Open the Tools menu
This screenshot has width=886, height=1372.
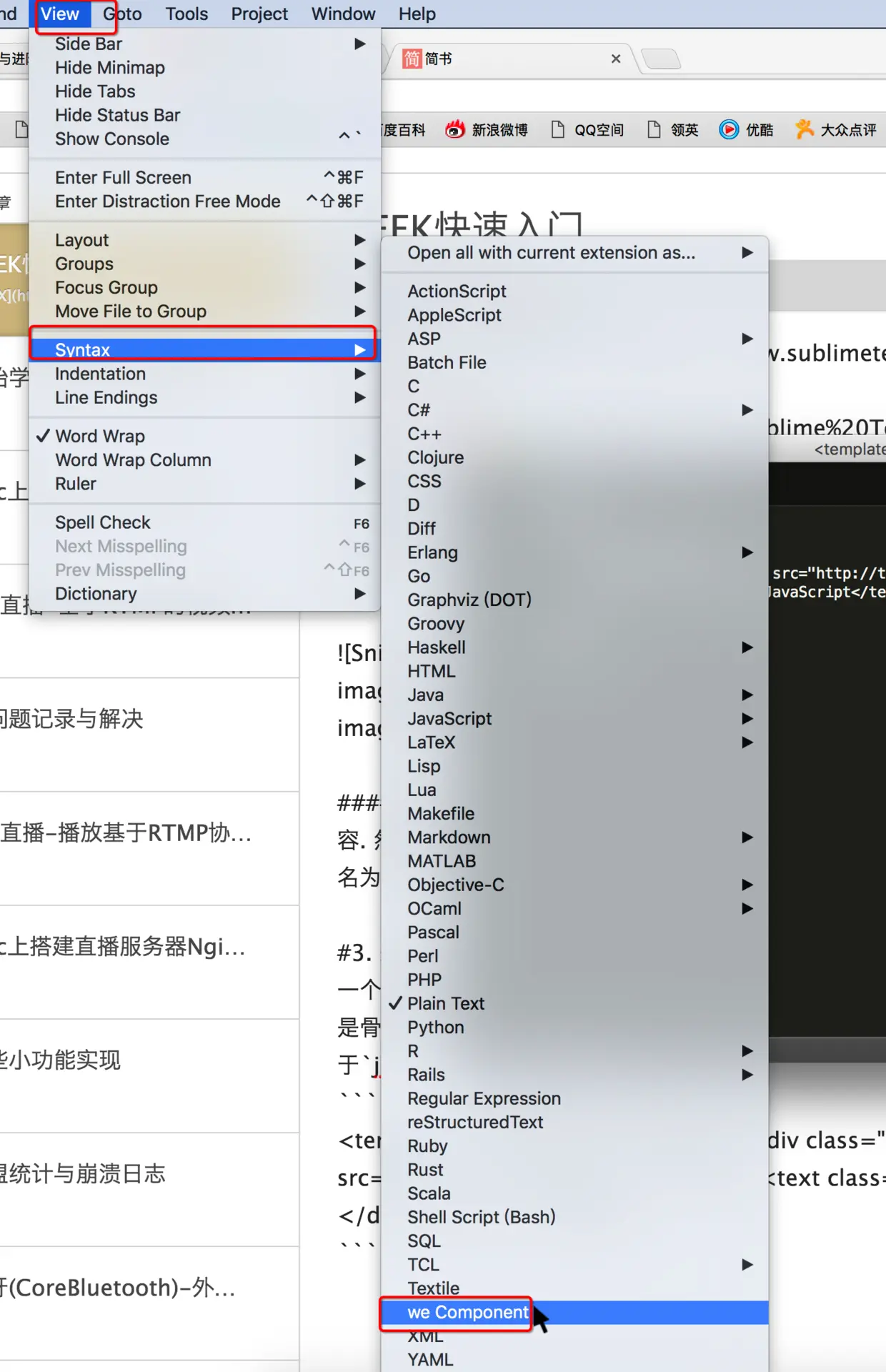(x=186, y=14)
